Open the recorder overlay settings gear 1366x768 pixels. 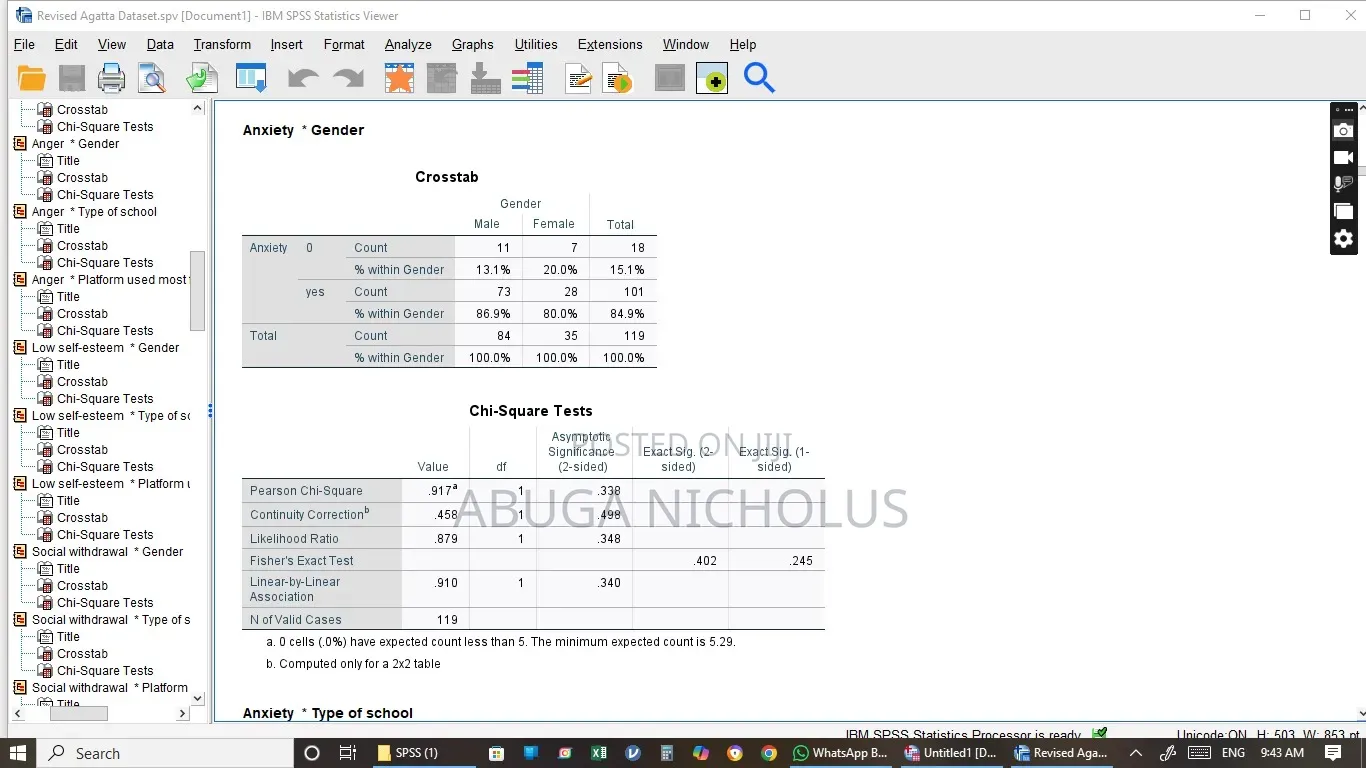[x=1344, y=238]
